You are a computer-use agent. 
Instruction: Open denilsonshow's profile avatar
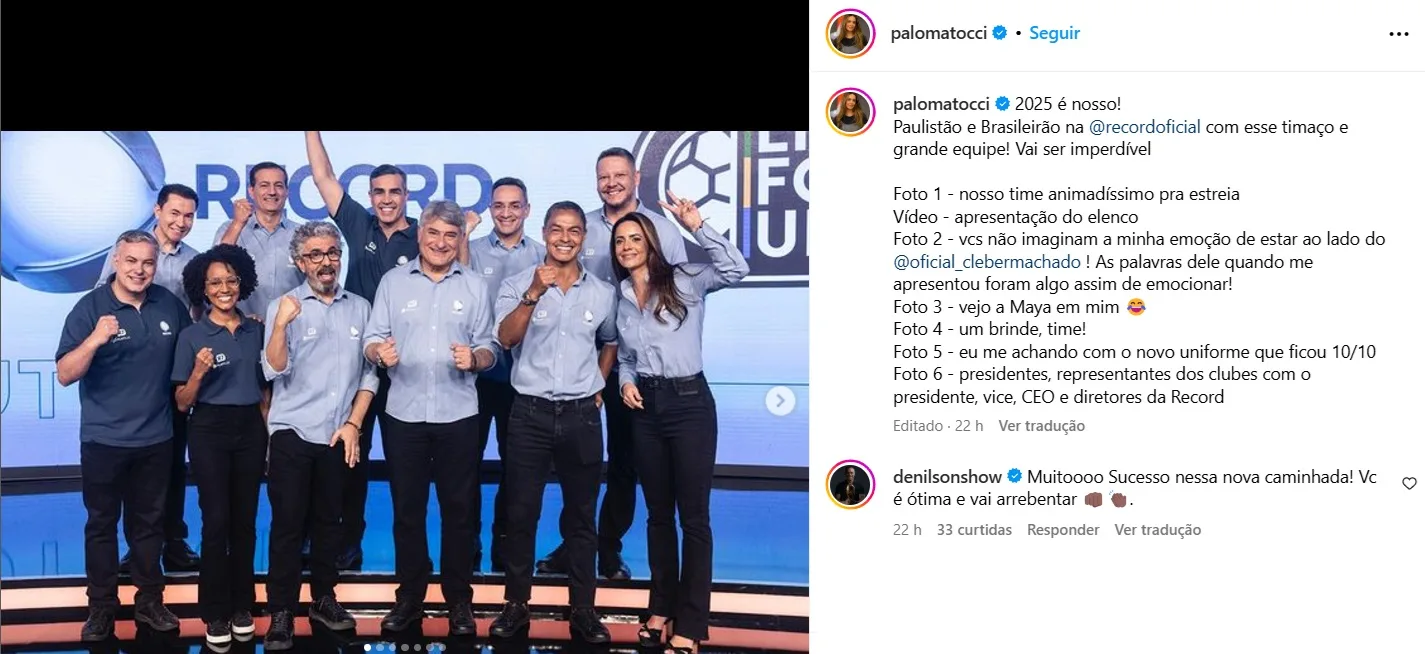click(851, 485)
